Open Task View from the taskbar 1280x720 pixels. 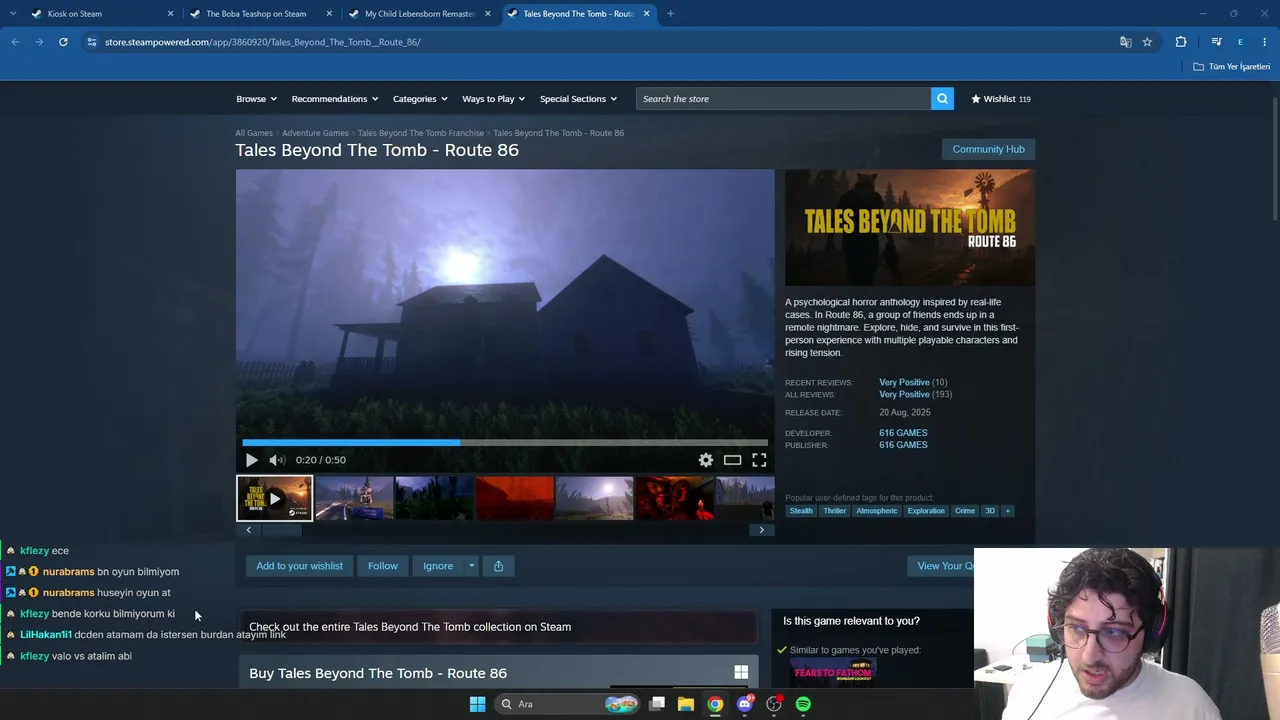(657, 704)
